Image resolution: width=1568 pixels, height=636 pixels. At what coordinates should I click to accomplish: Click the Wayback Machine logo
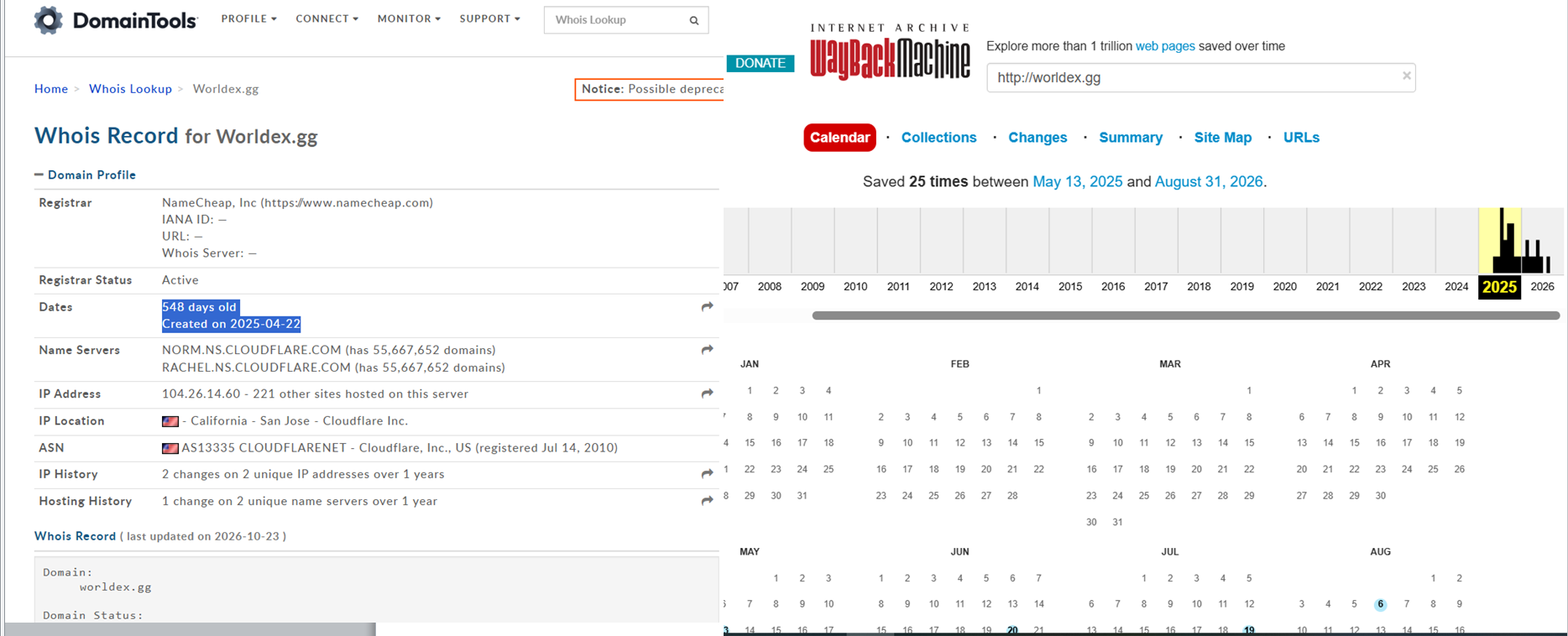point(890,52)
